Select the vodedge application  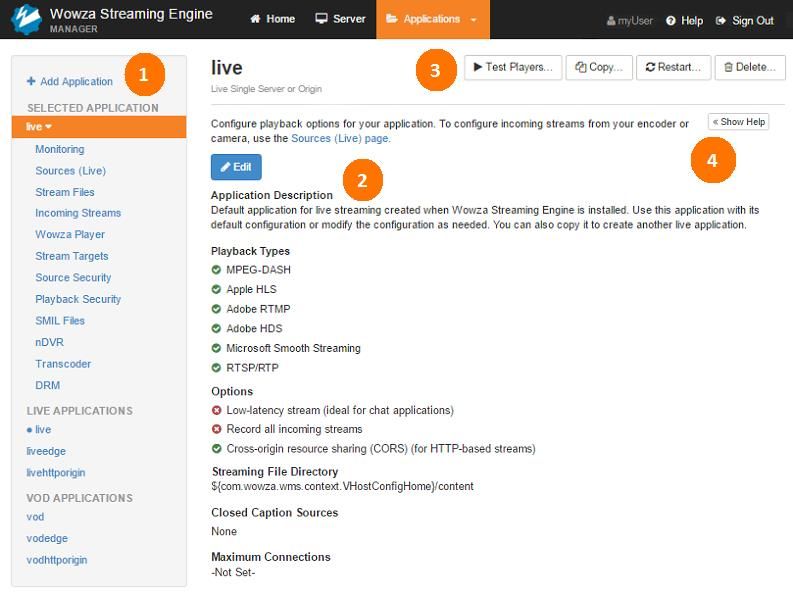tap(47, 538)
